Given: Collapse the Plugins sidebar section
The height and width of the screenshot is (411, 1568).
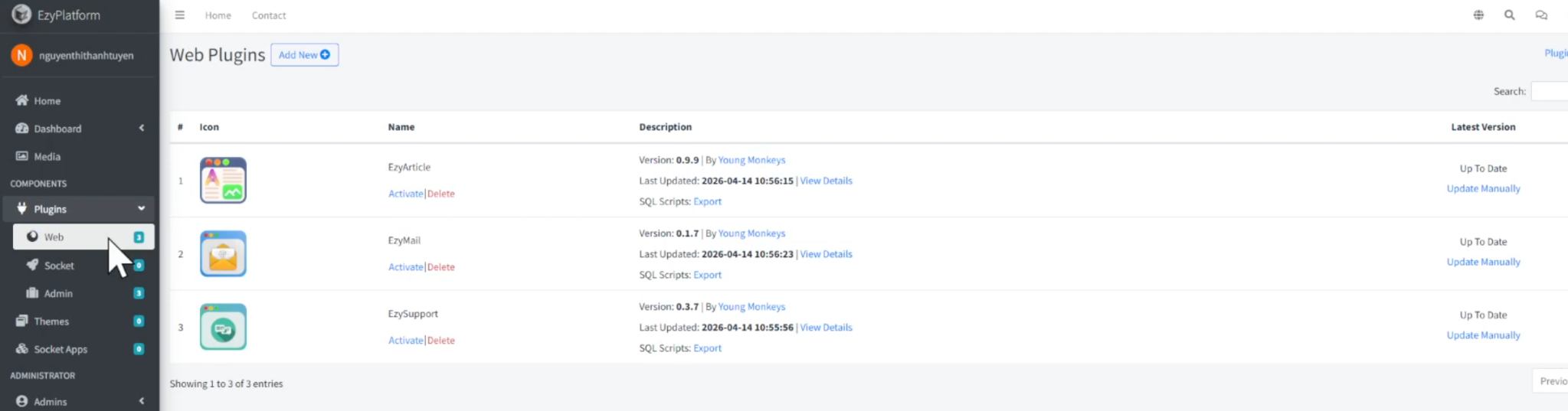Looking at the screenshot, I should click(x=141, y=209).
